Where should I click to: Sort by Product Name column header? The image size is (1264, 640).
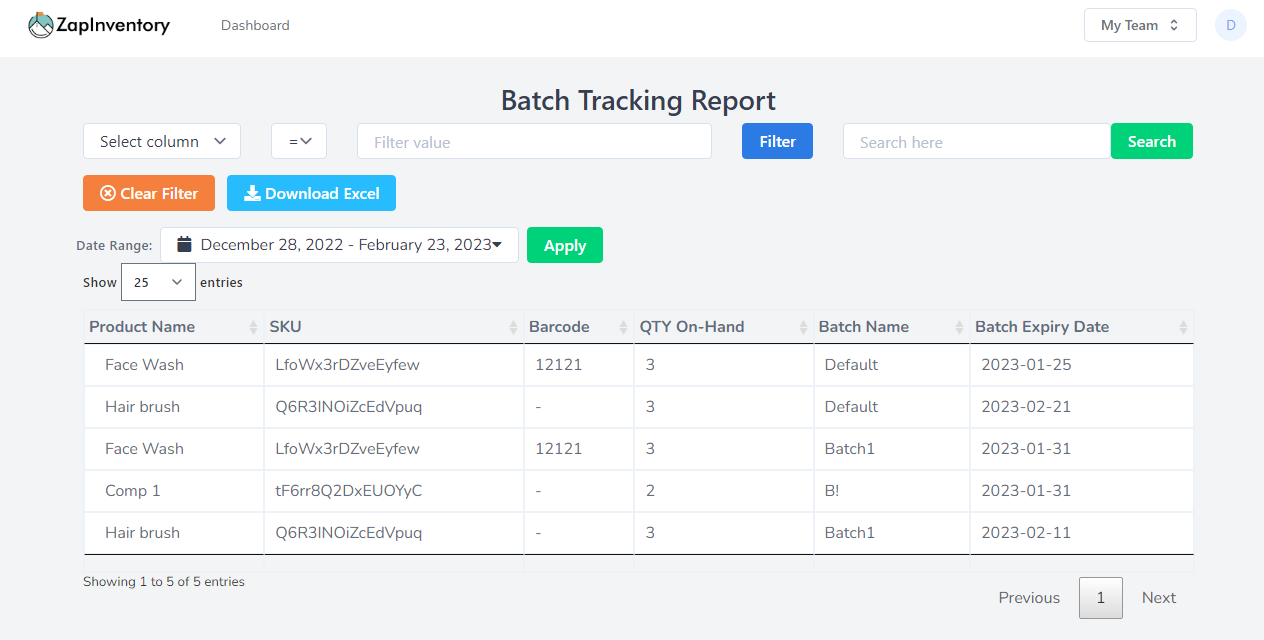pos(173,327)
